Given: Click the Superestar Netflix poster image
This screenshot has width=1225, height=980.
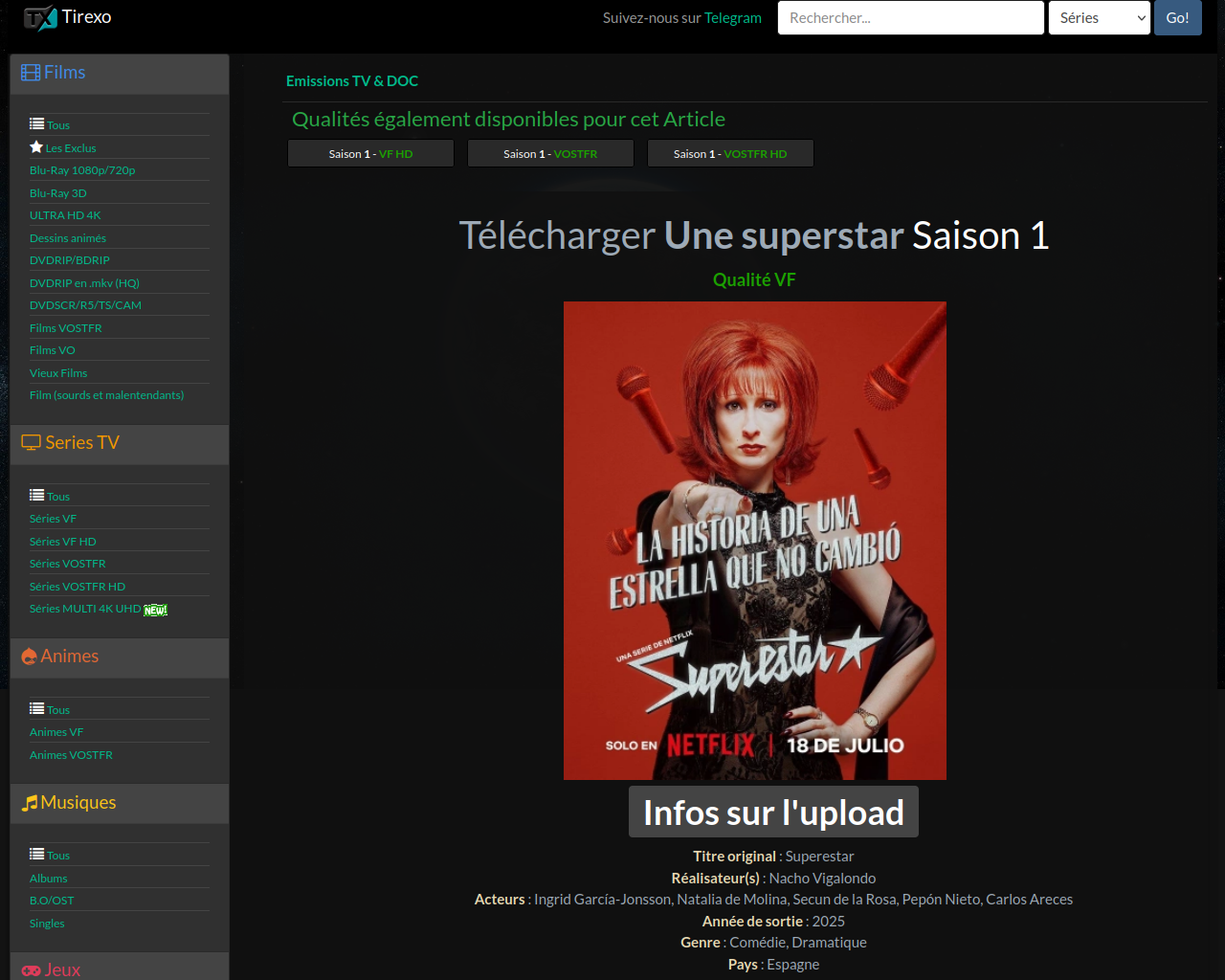Looking at the screenshot, I should (754, 541).
